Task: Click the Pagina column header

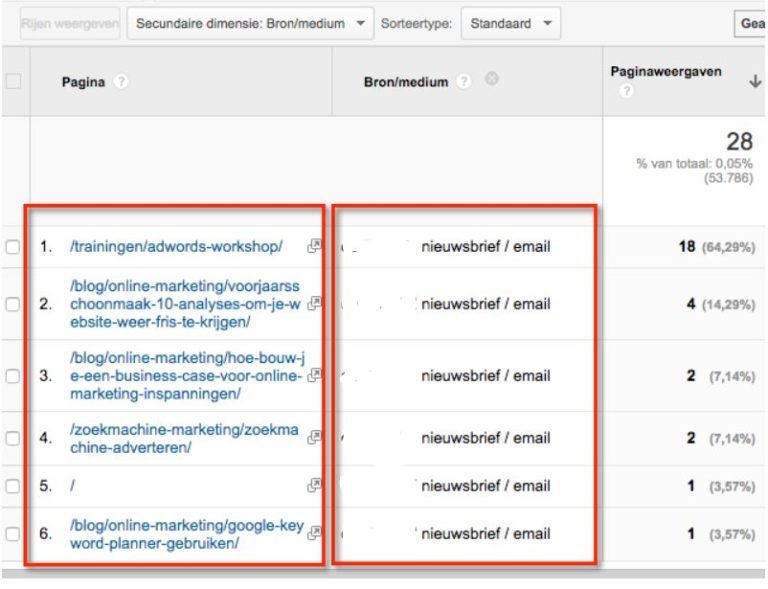Action: click(x=83, y=82)
